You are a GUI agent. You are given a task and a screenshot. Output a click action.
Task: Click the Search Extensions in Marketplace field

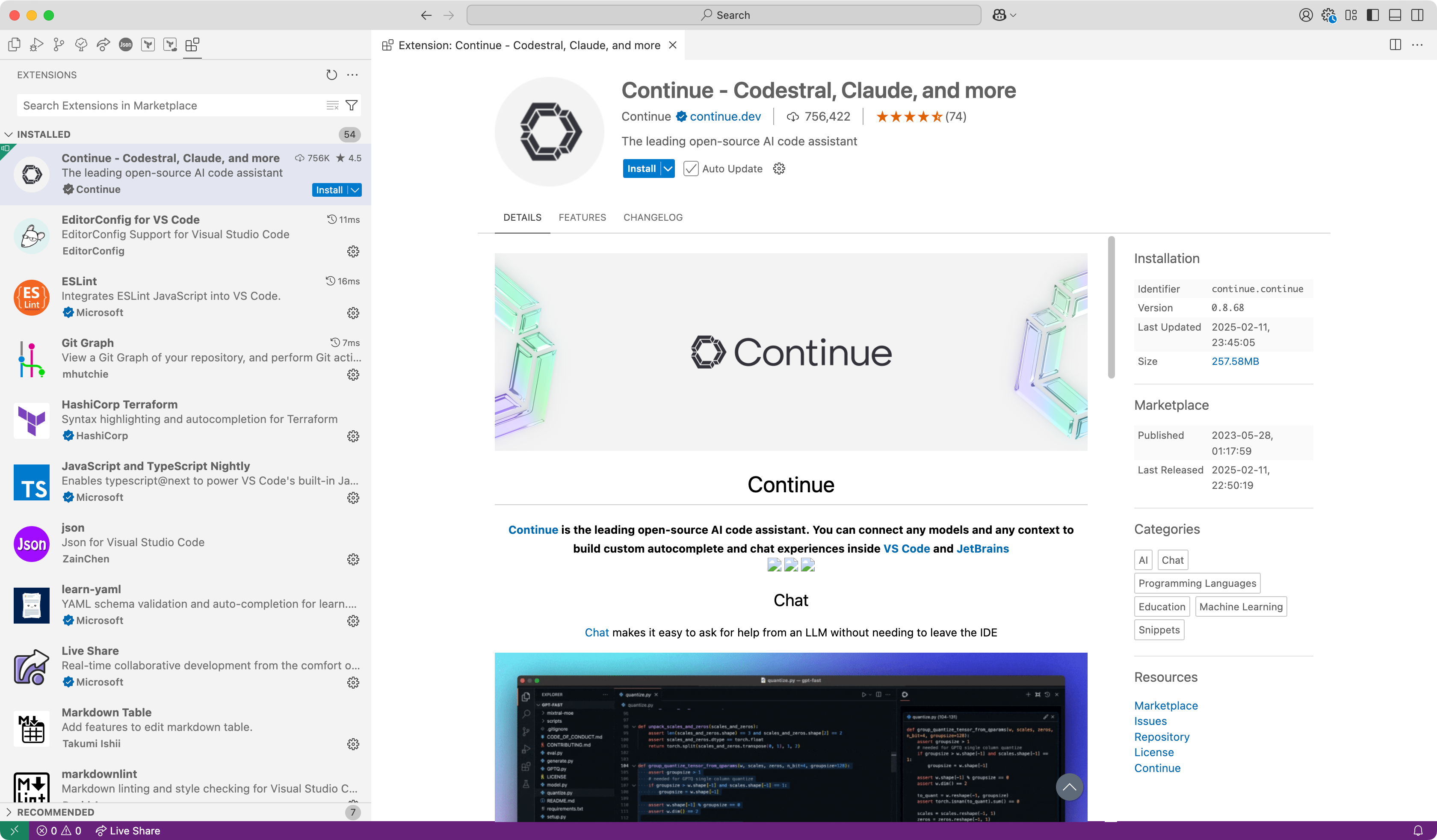pyautogui.click(x=171, y=106)
